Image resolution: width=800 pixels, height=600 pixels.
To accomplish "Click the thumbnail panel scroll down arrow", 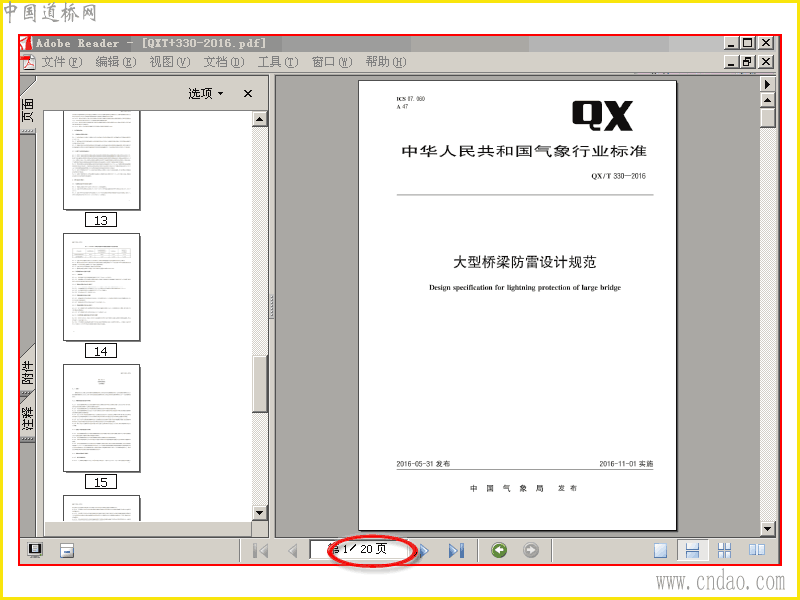I will [x=260, y=513].
